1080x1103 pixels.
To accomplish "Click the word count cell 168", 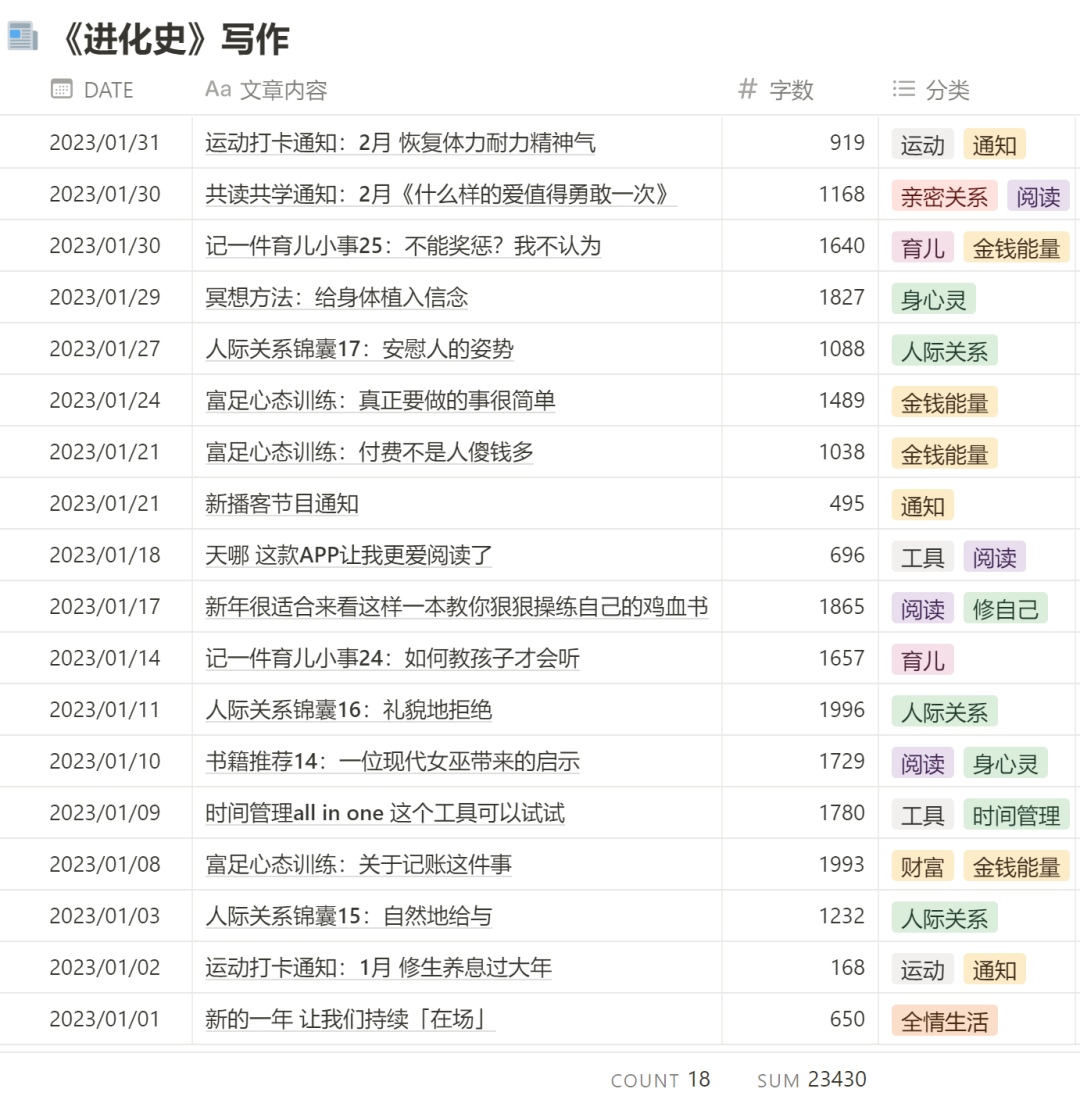I will (x=847, y=967).
